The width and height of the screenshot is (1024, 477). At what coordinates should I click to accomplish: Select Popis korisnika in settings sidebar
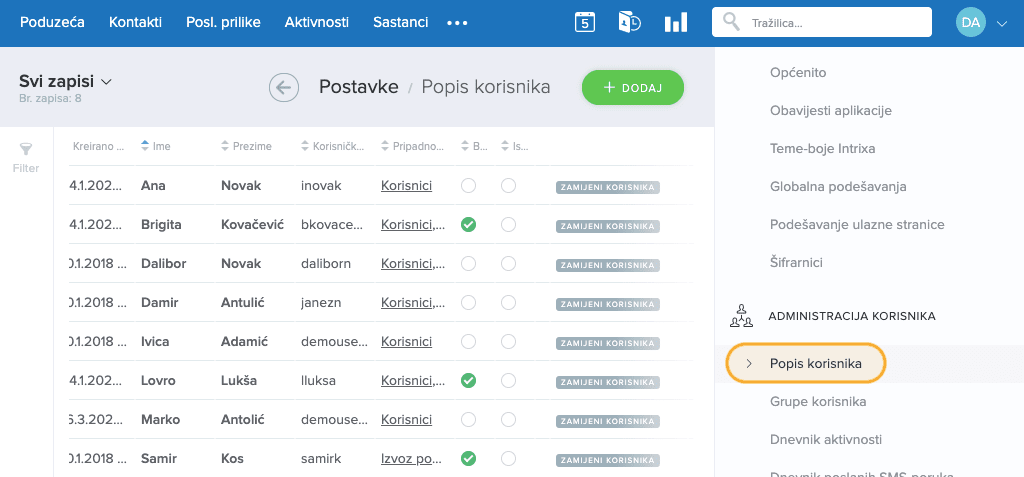(x=805, y=363)
